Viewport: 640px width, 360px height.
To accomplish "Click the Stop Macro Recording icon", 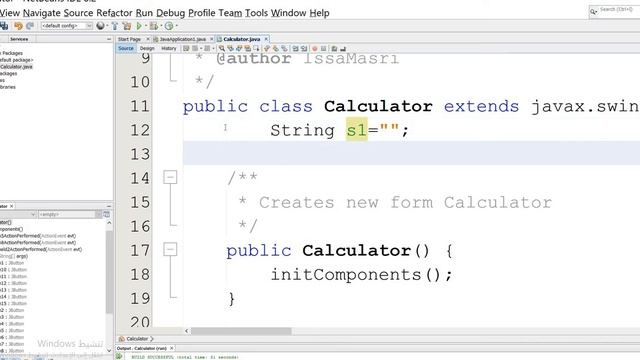I will [323, 49].
